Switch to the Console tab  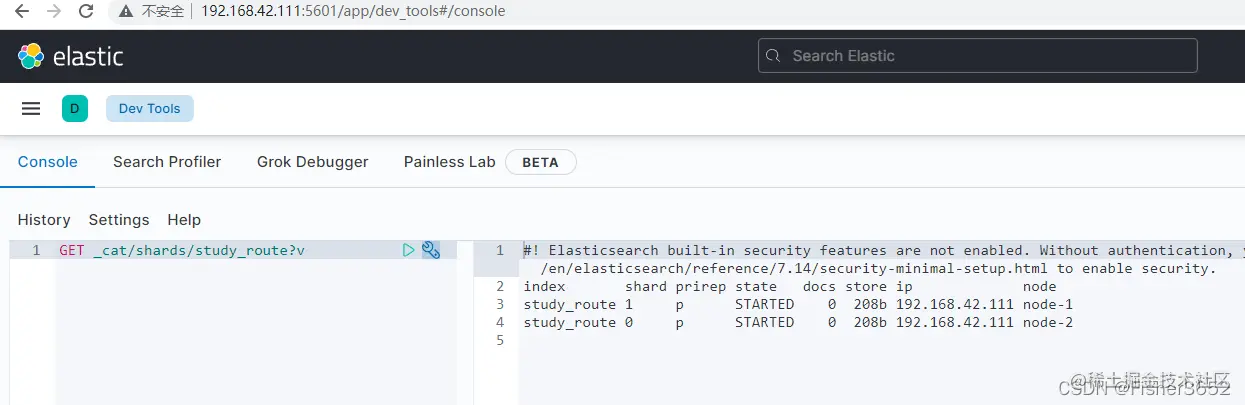click(x=47, y=162)
